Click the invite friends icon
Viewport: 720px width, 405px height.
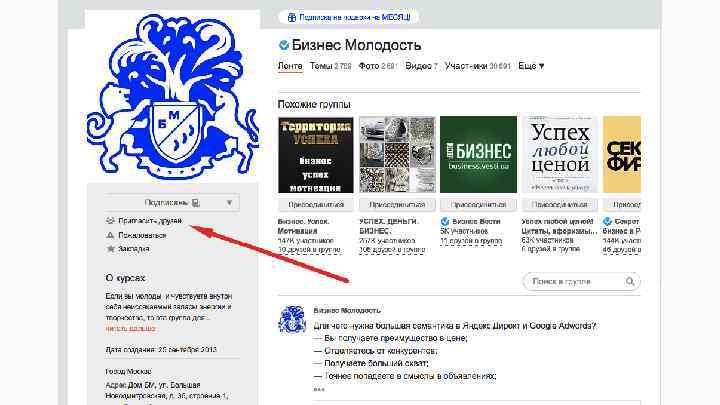click(x=110, y=221)
